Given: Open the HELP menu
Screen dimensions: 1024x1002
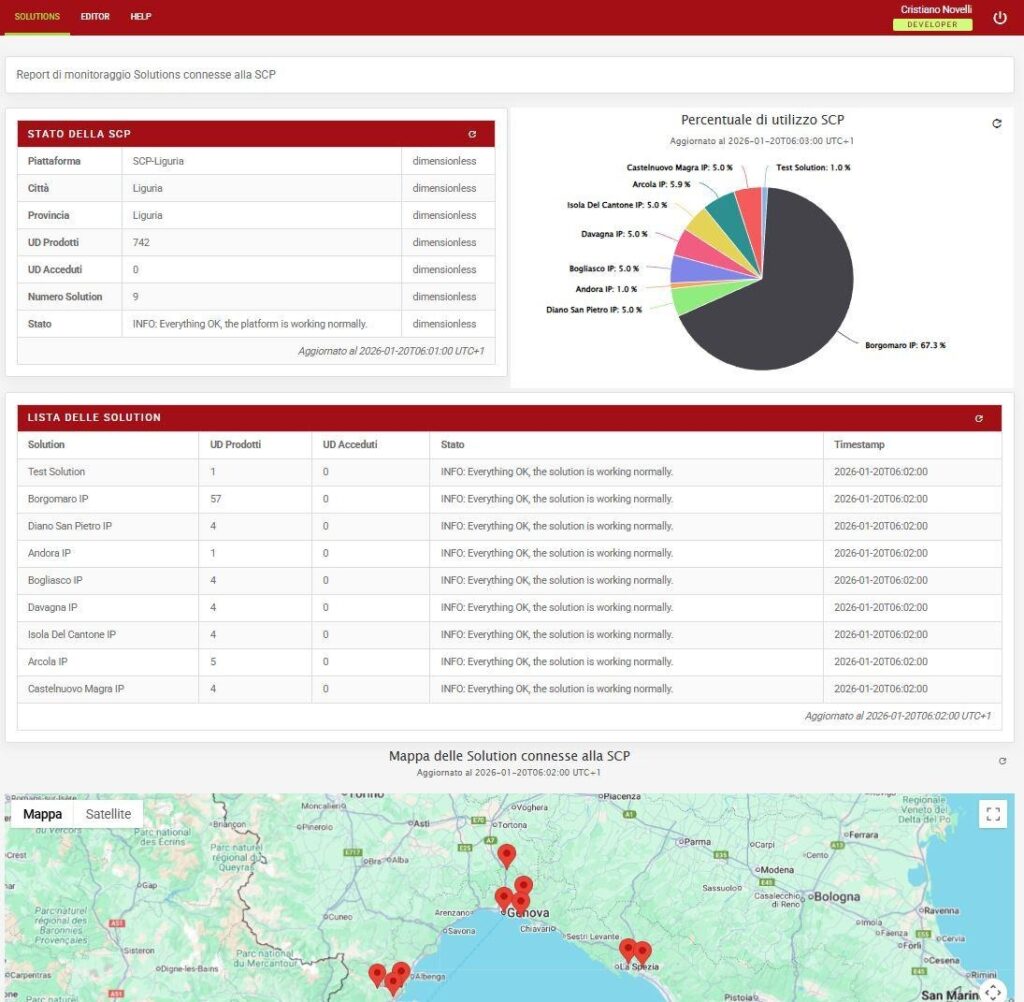Looking at the screenshot, I should [x=141, y=17].
